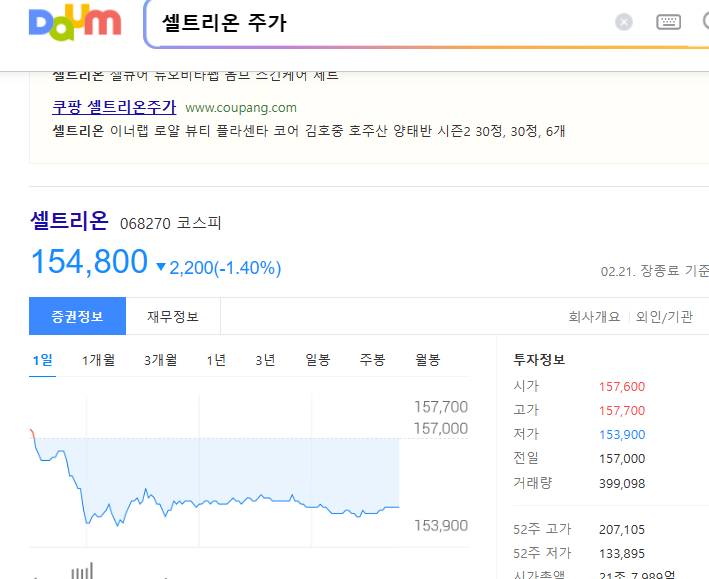Open the Daum logo home page

(75, 22)
